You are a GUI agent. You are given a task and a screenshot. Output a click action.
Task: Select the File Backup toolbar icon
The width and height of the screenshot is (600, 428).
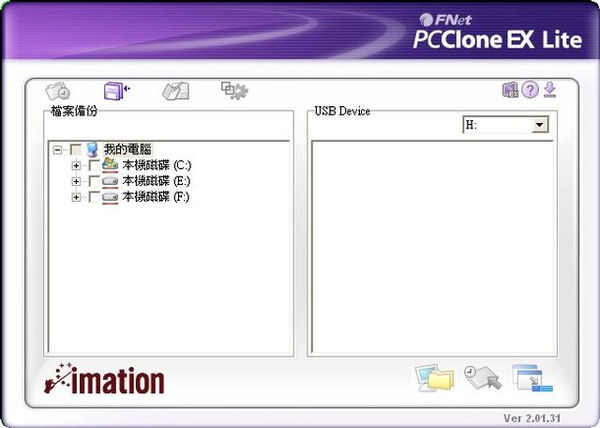coord(116,91)
